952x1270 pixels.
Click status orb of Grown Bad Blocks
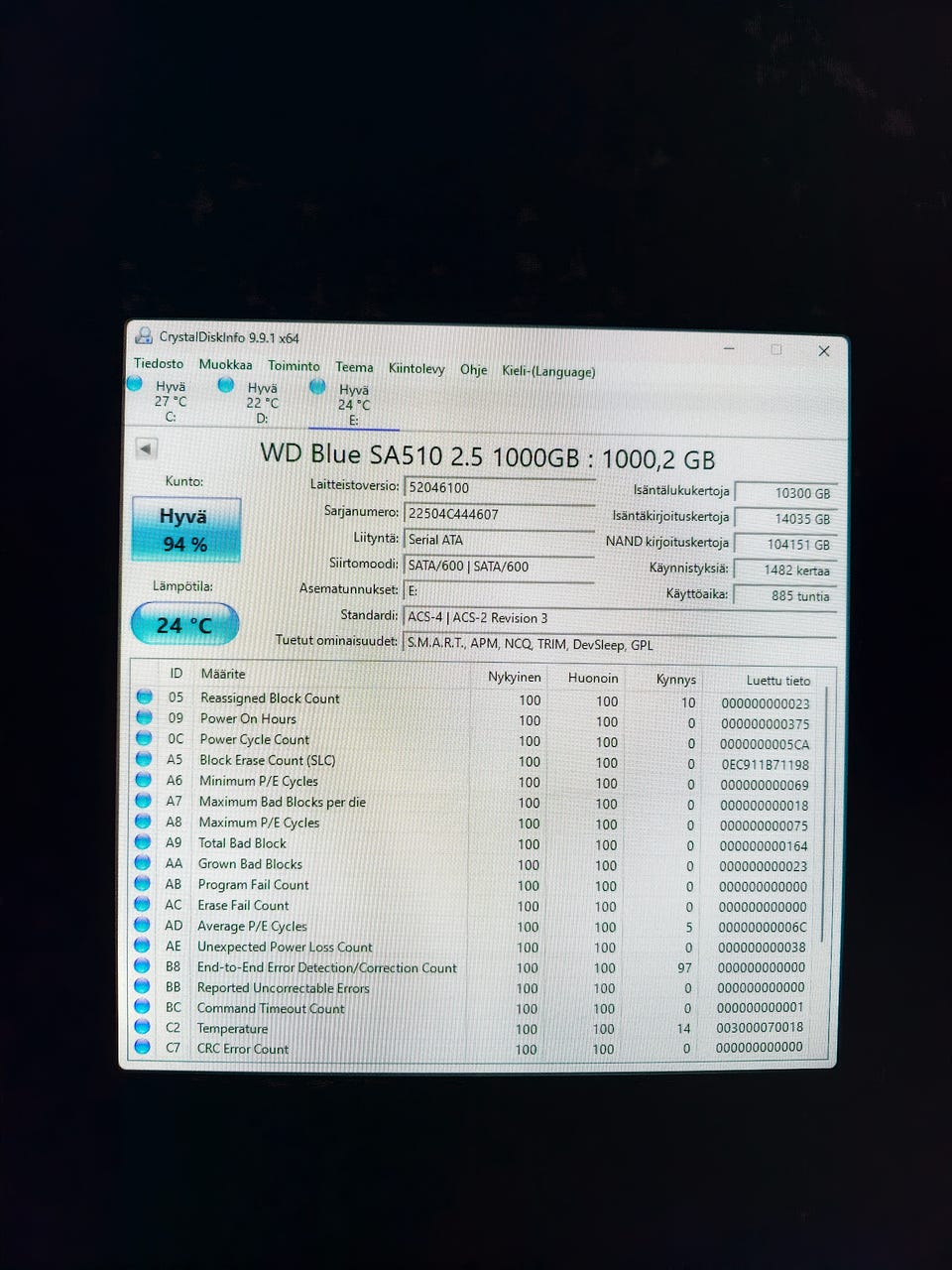tap(144, 863)
